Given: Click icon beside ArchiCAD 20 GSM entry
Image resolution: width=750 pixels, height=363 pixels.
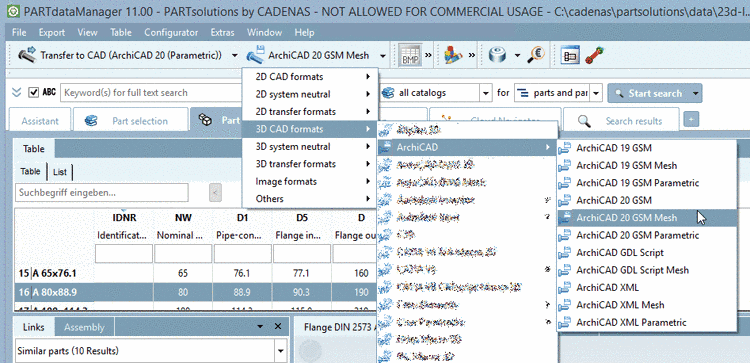Looking at the screenshot, I should pos(565,200).
